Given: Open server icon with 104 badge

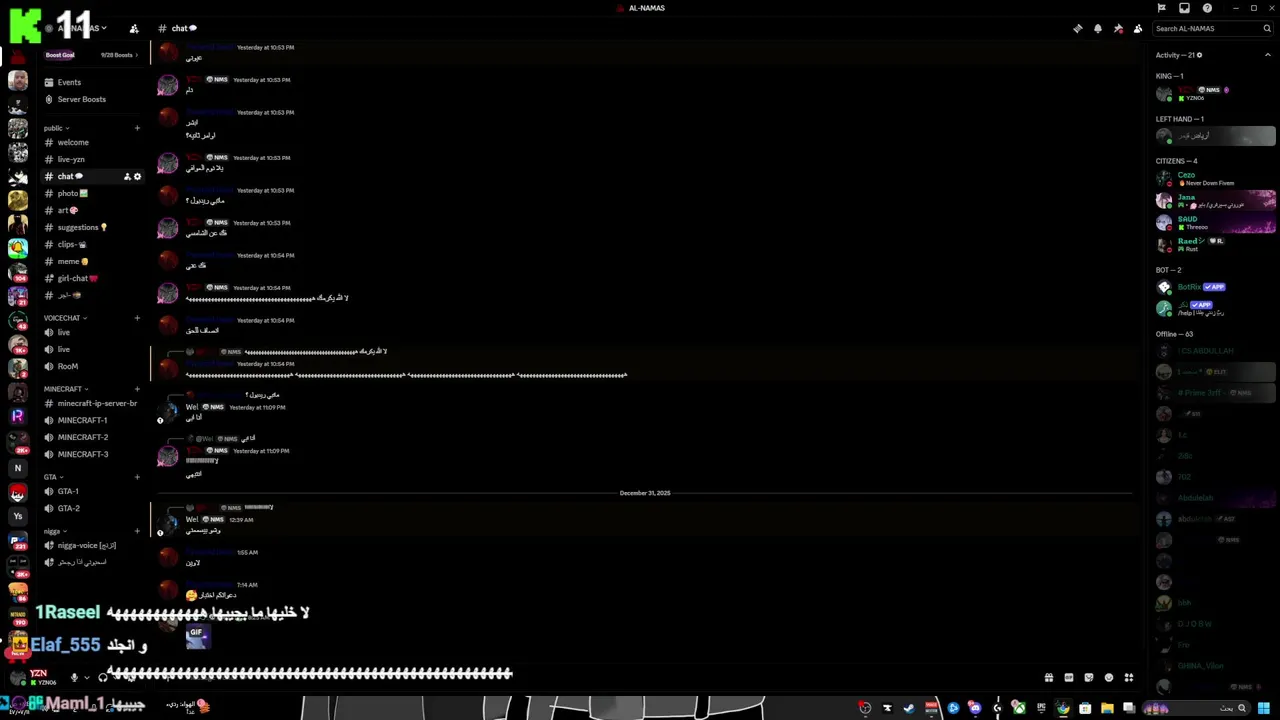Looking at the screenshot, I should click(18, 273).
